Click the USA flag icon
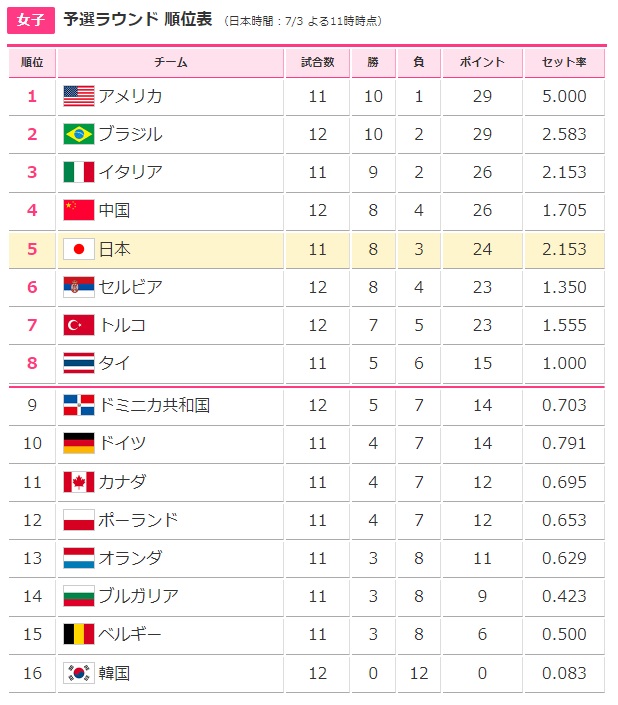The image size is (618, 705). (78, 96)
